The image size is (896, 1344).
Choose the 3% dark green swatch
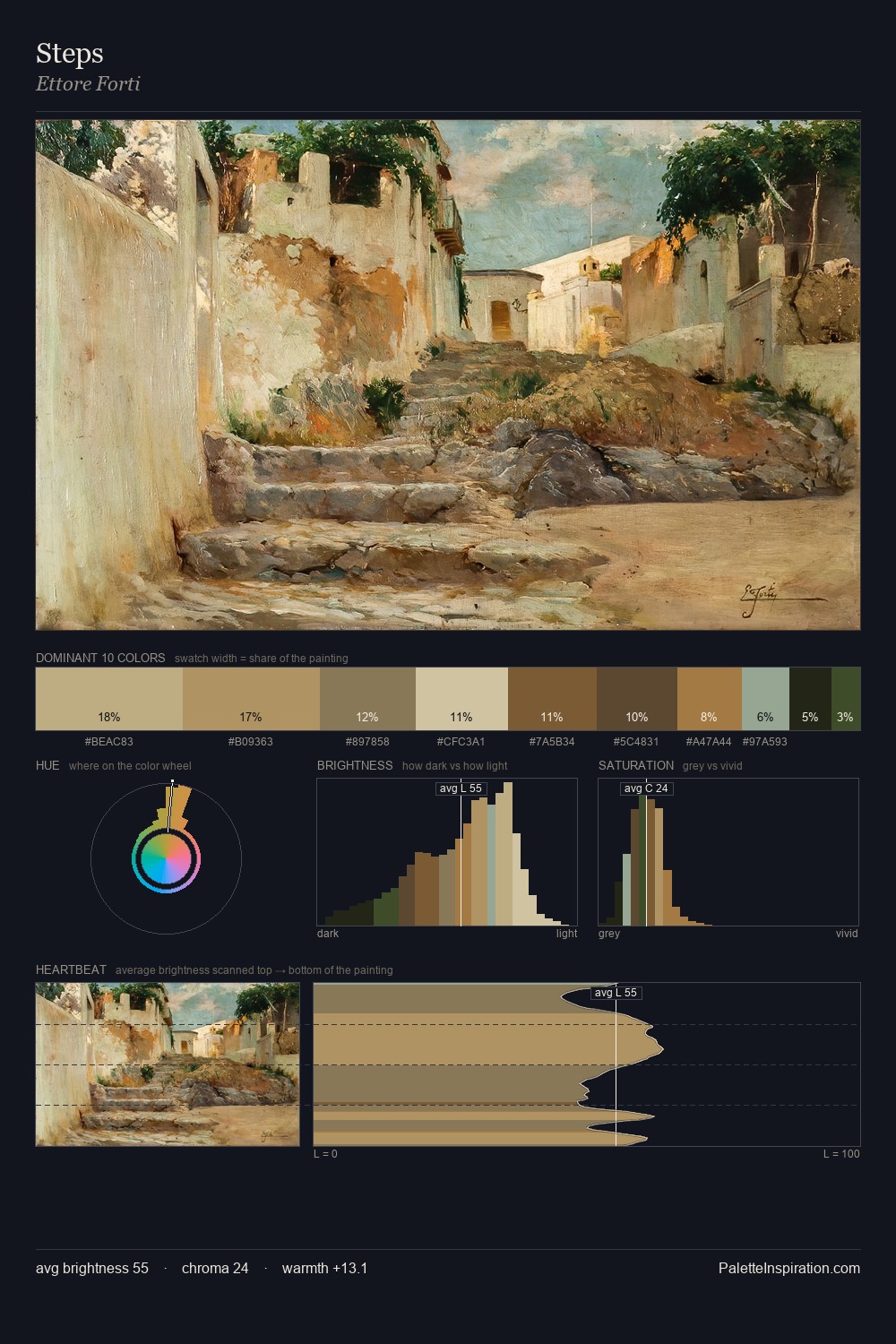846,699
